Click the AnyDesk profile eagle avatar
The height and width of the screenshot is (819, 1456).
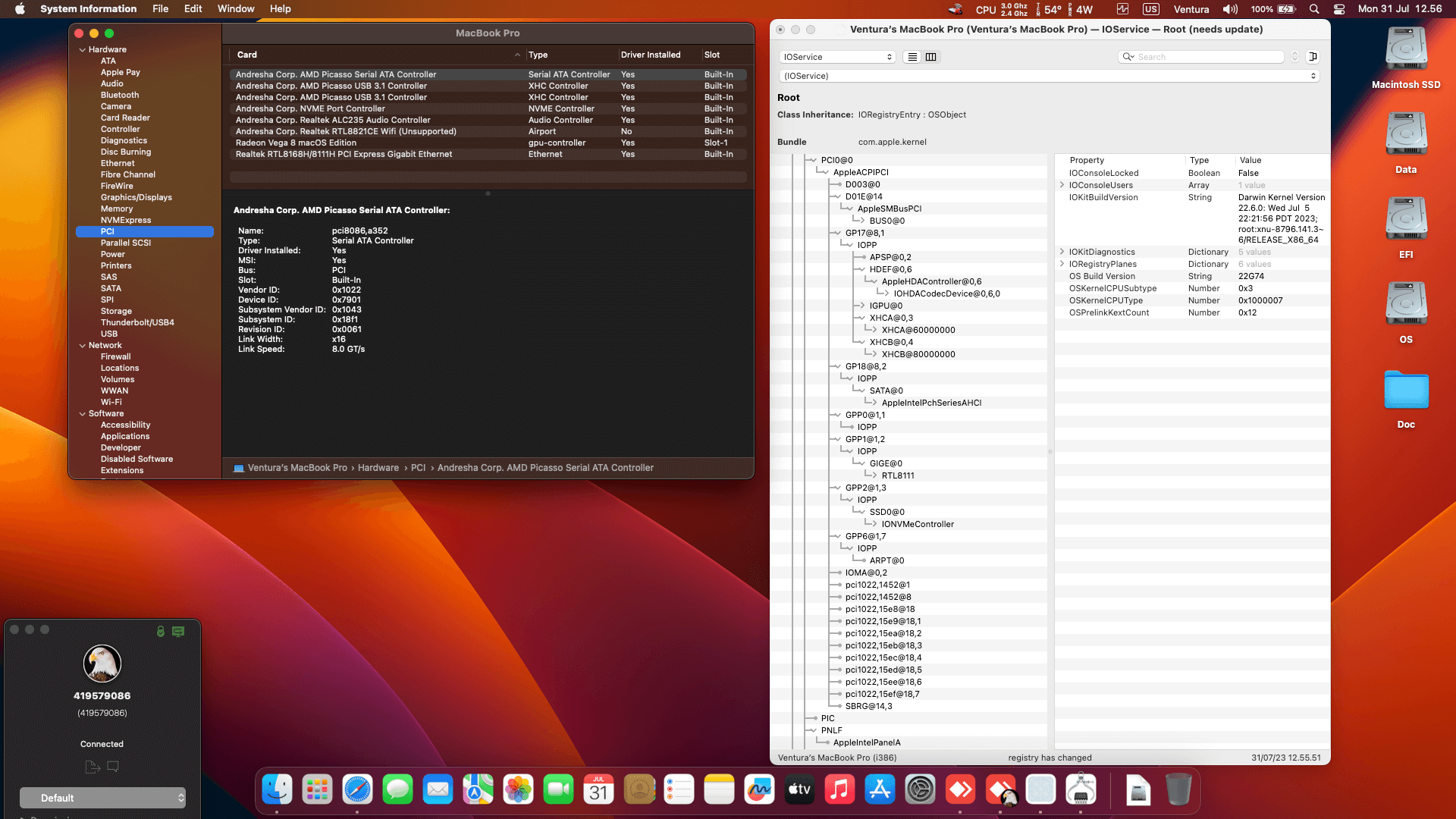102,664
